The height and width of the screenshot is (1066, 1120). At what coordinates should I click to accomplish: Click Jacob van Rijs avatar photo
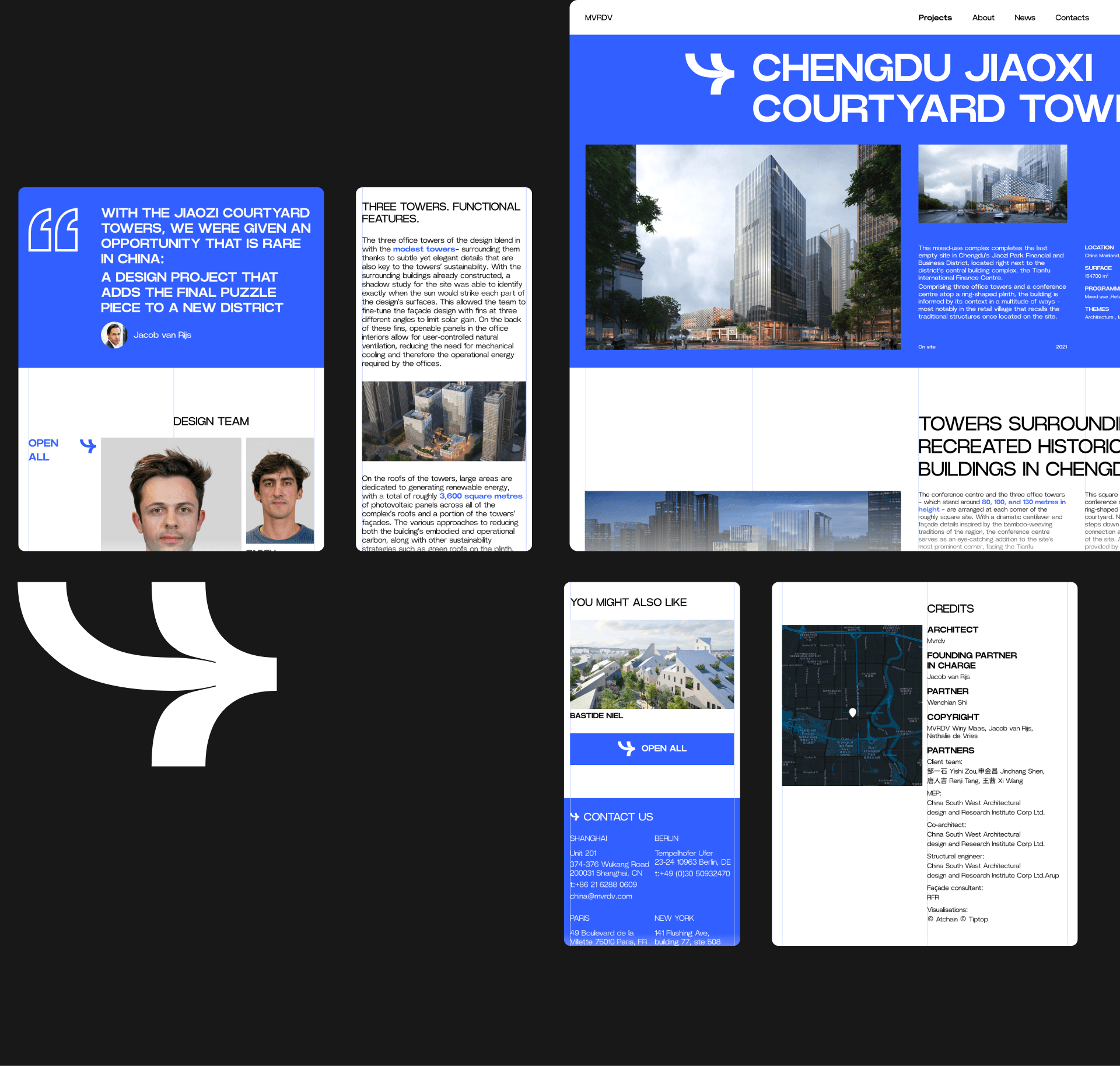(114, 335)
